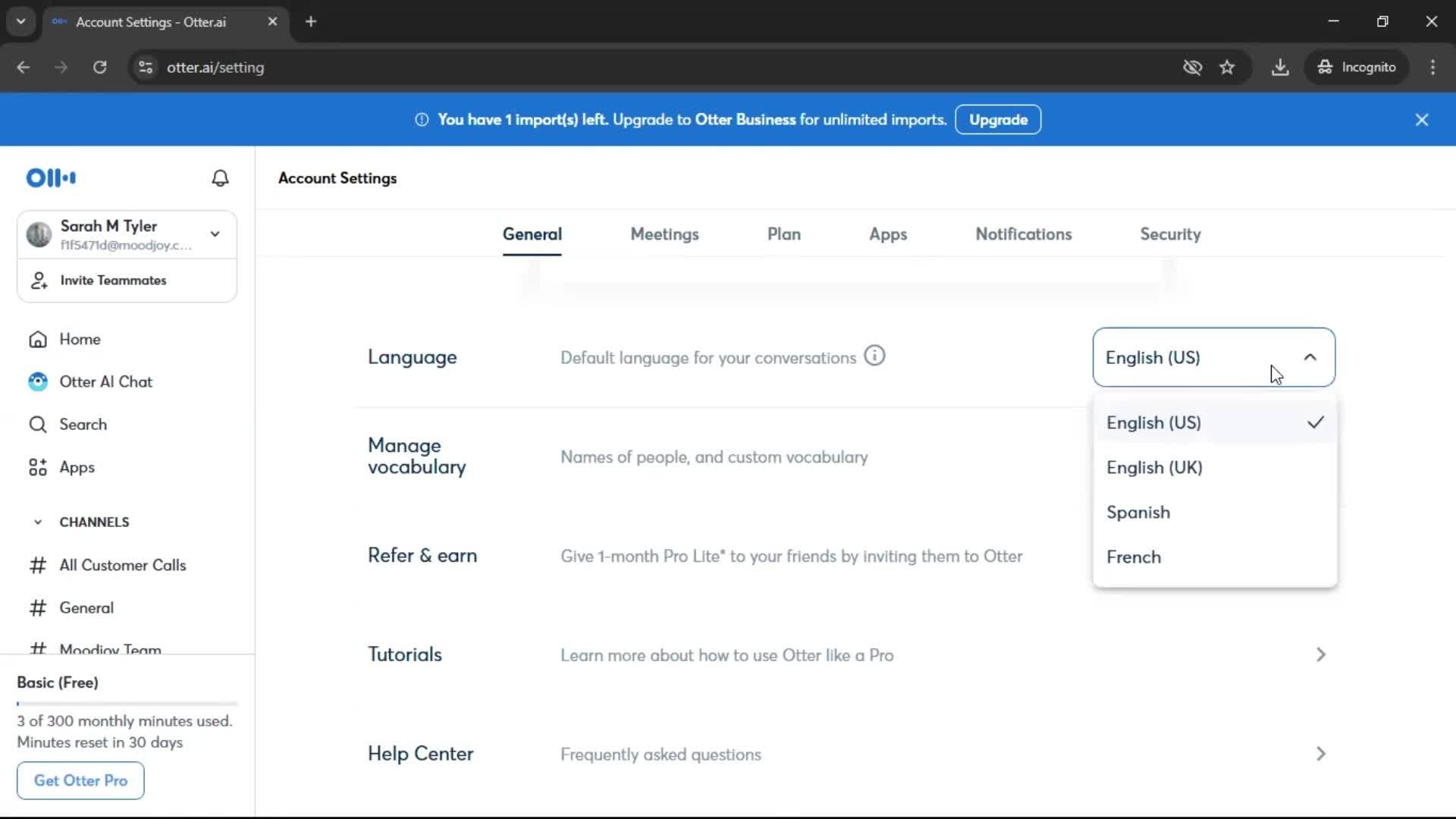Open the General channel

(86, 607)
